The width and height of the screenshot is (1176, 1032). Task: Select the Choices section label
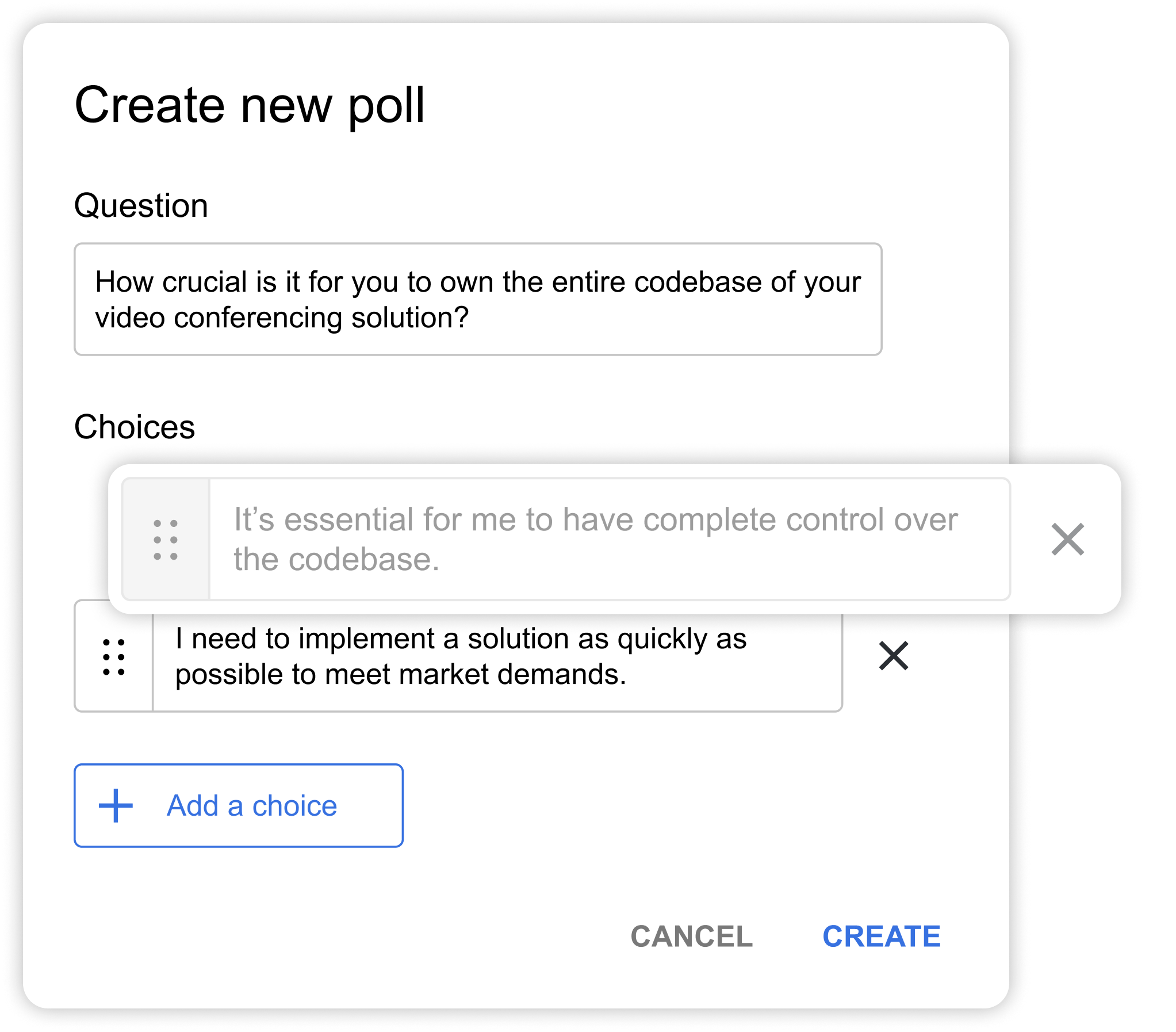(135, 426)
